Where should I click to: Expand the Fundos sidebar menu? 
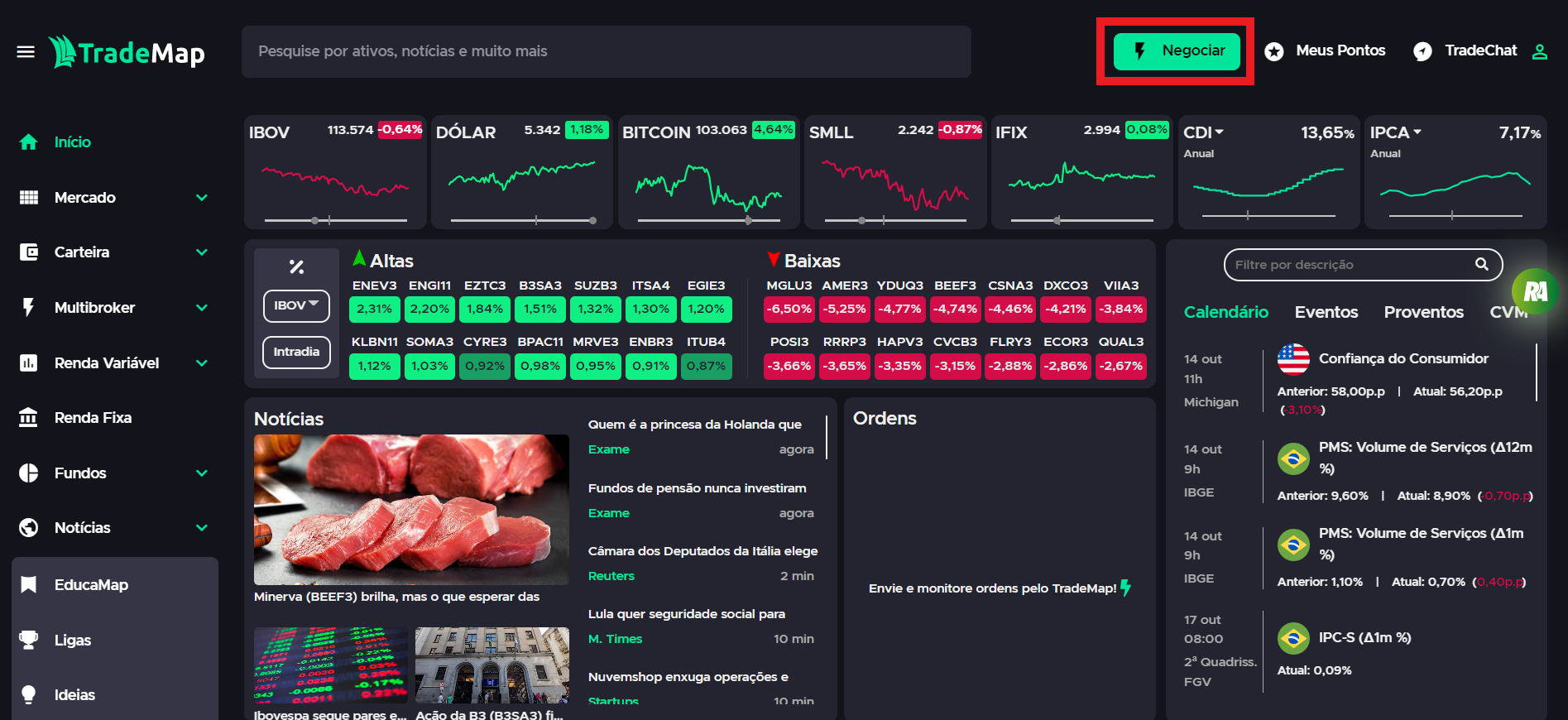pyautogui.click(x=202, y=473)
